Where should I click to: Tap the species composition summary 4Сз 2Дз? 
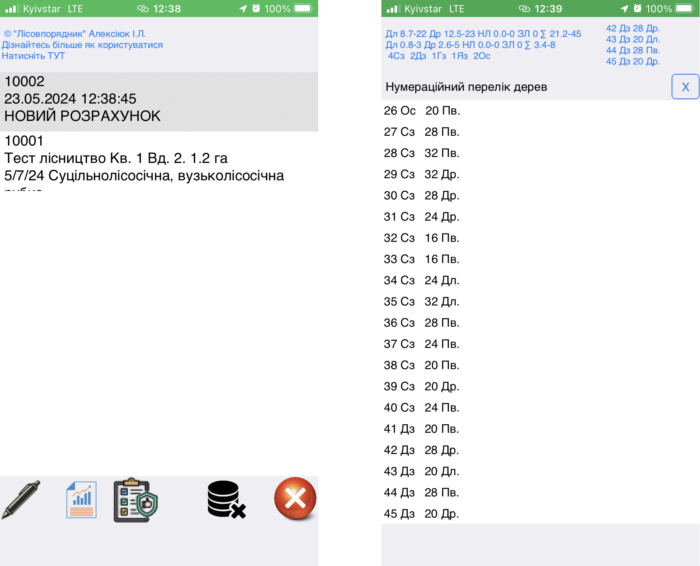click(x=439, y=56)
